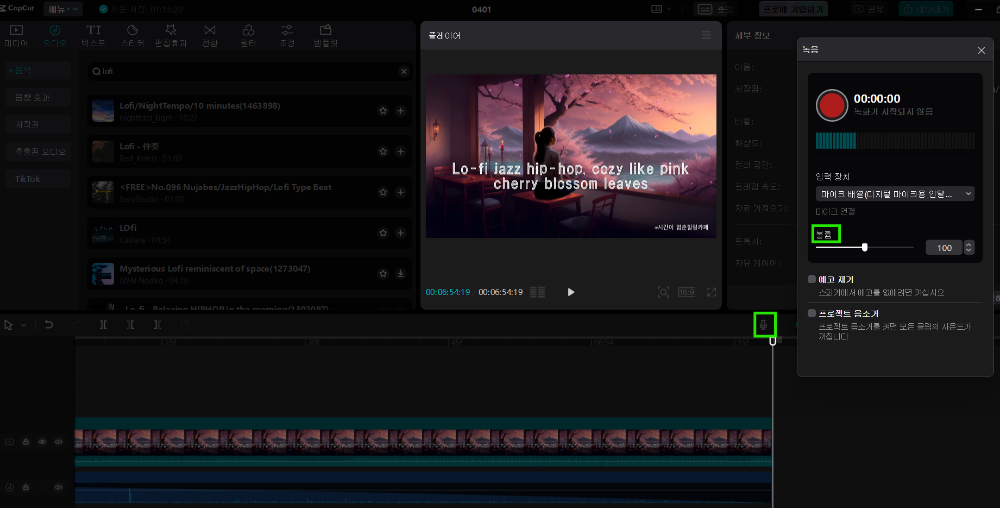The image size is (1000, 508).
Task: Split clip at playhead
Action: pyautogui.click(x=103, y=325)
